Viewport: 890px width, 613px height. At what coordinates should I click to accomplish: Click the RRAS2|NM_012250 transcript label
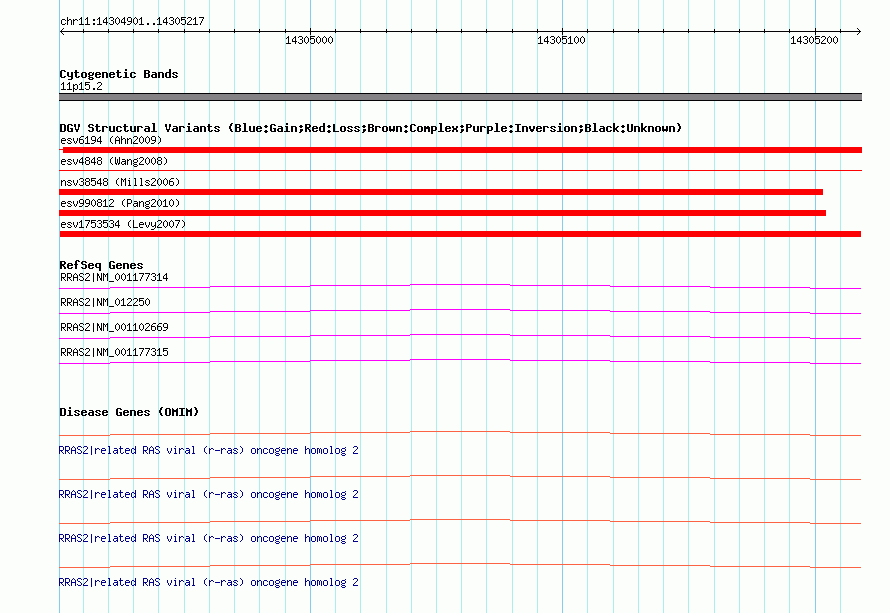pos(105,303)
